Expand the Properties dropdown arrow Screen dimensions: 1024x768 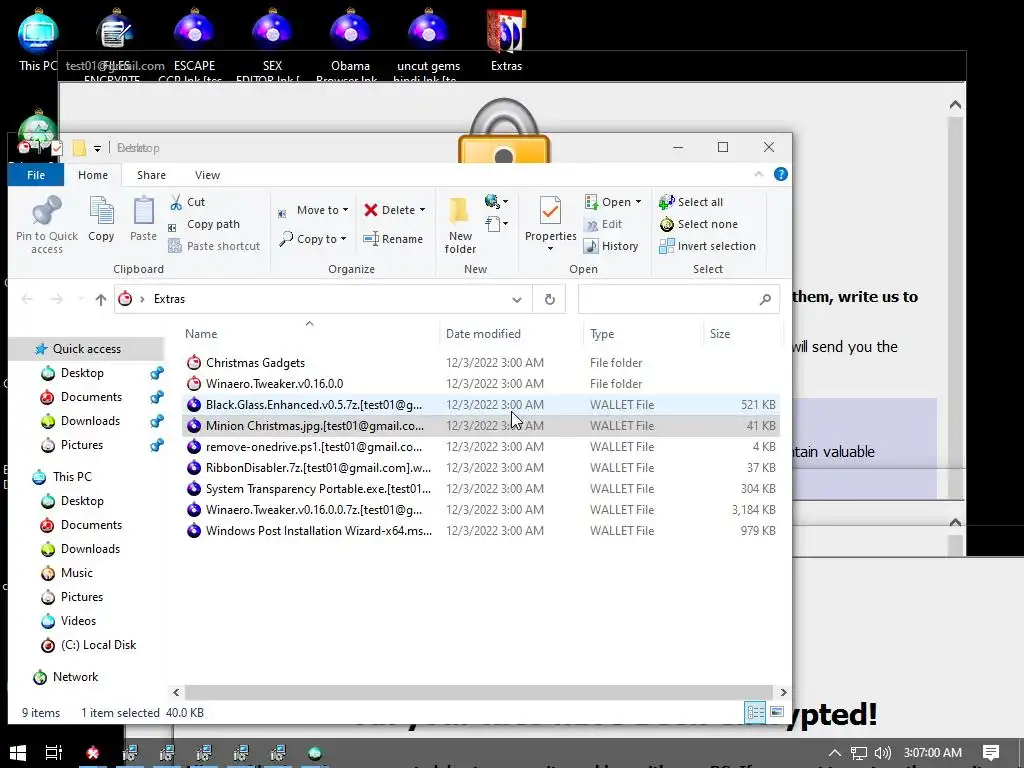pyautogui.click(x=551, y=248)
